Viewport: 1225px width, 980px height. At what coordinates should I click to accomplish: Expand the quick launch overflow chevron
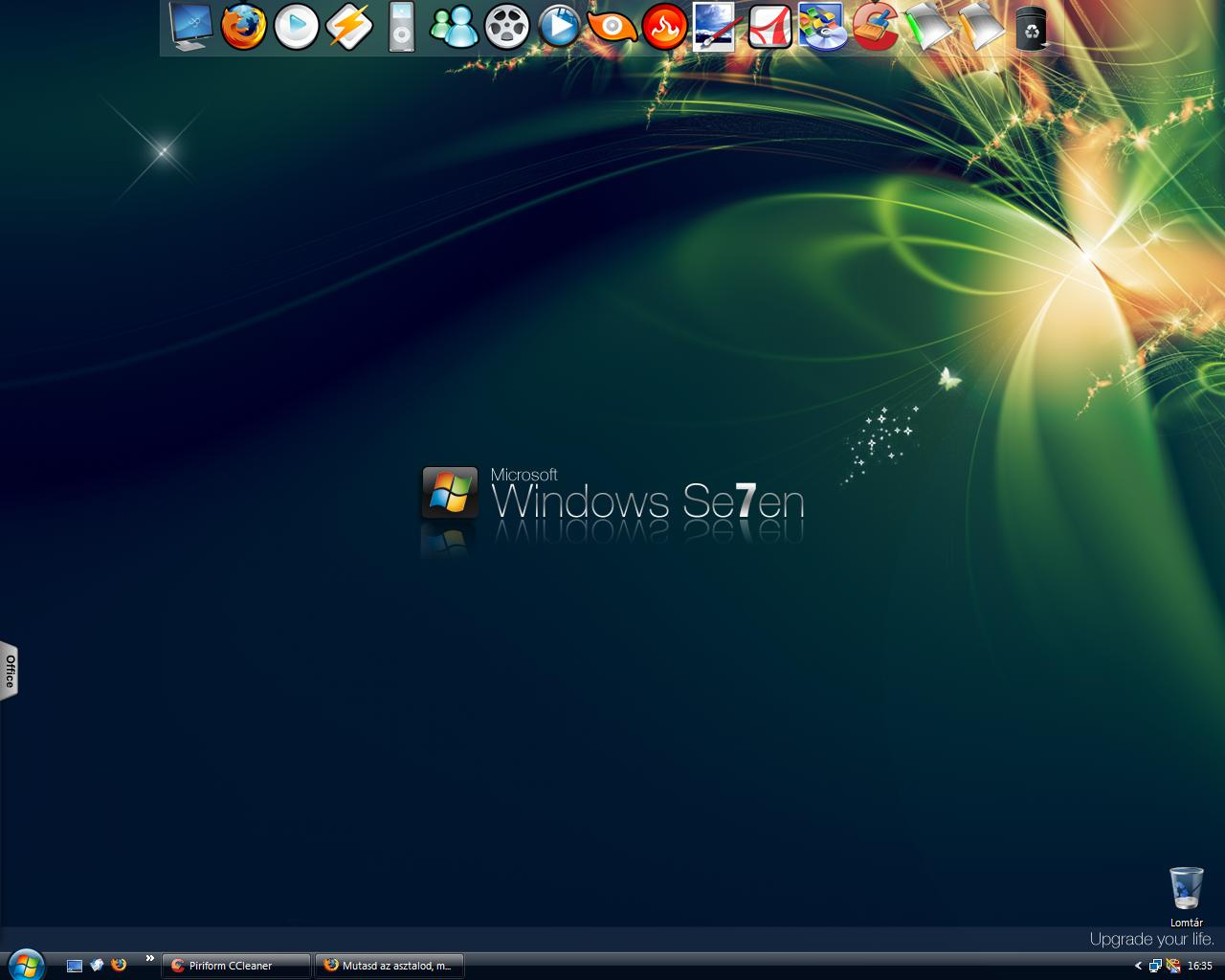(150, 958)
